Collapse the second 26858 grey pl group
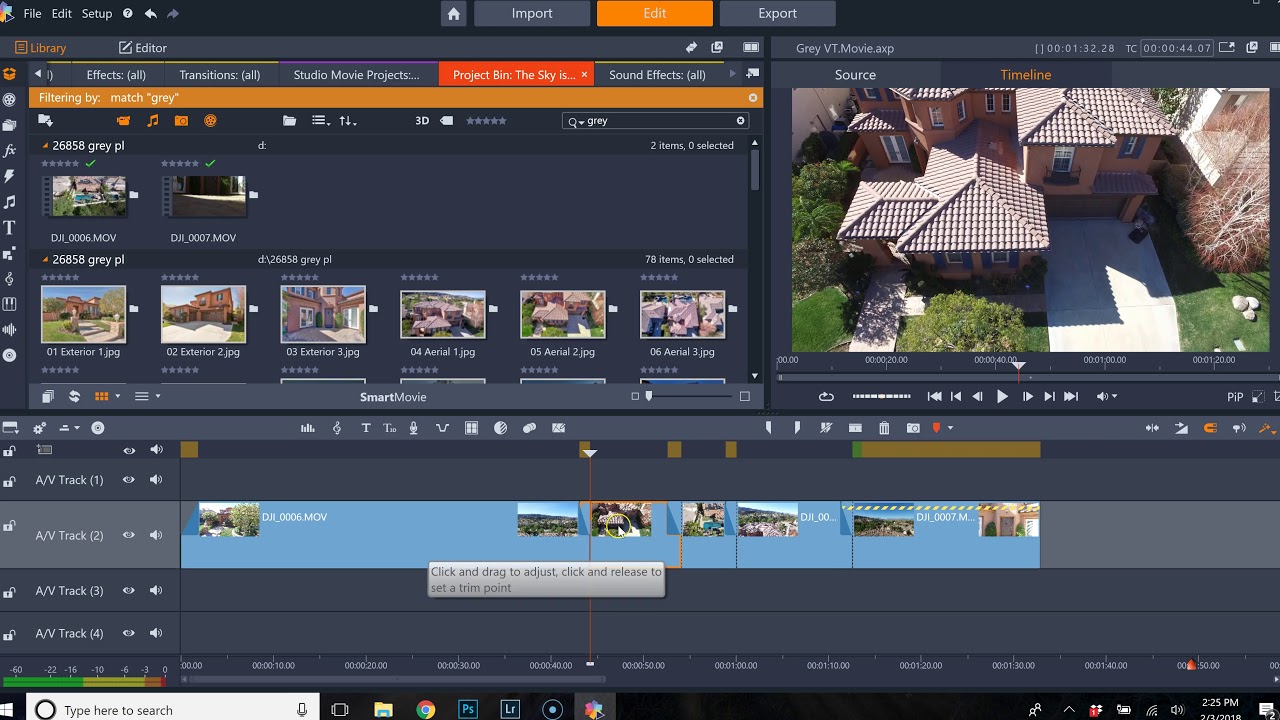This screenshot has width=1280, height=720. click(x=45, y=260)
